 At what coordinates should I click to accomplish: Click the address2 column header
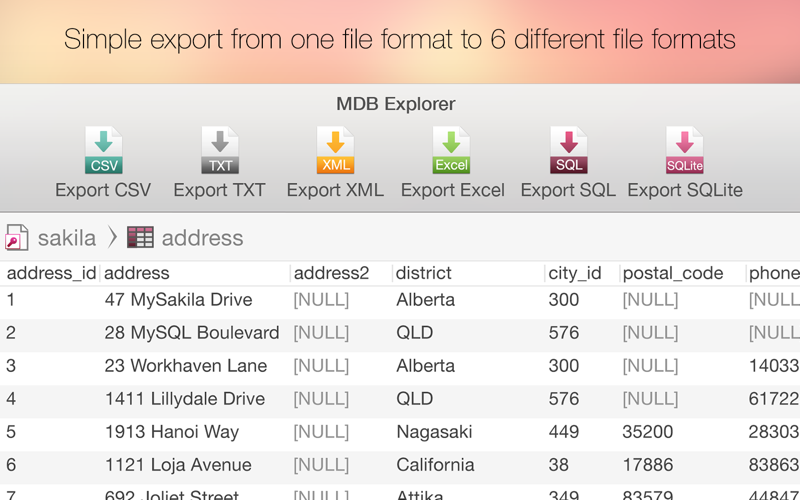click(x=332, y=273)
